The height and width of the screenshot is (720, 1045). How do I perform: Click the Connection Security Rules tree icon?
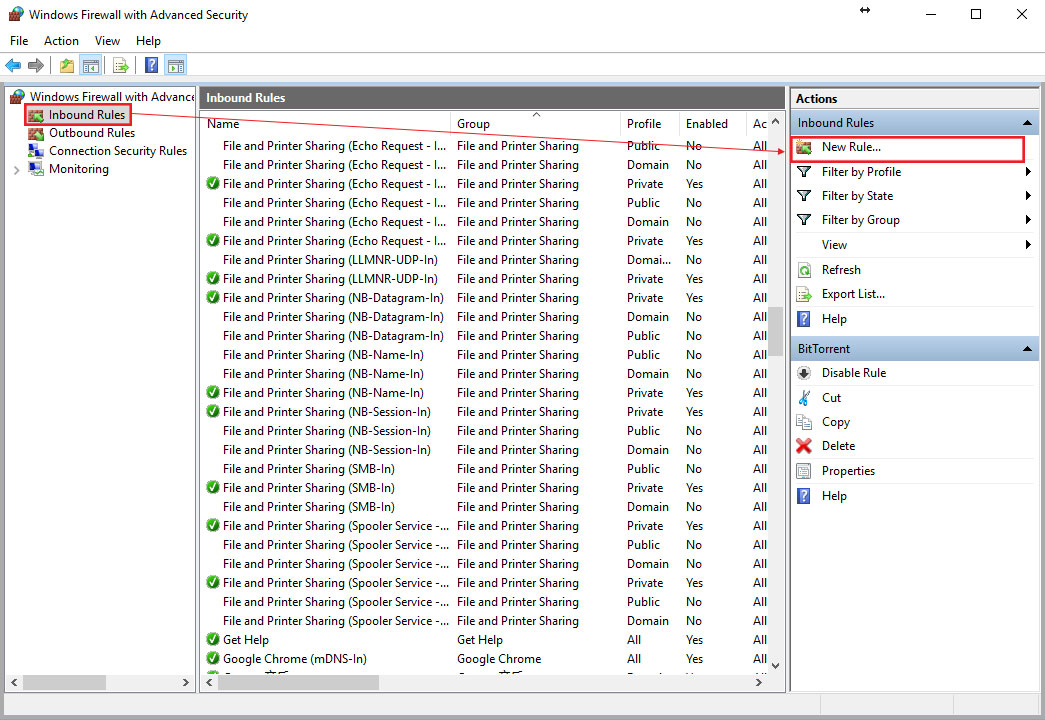(36, 151)
